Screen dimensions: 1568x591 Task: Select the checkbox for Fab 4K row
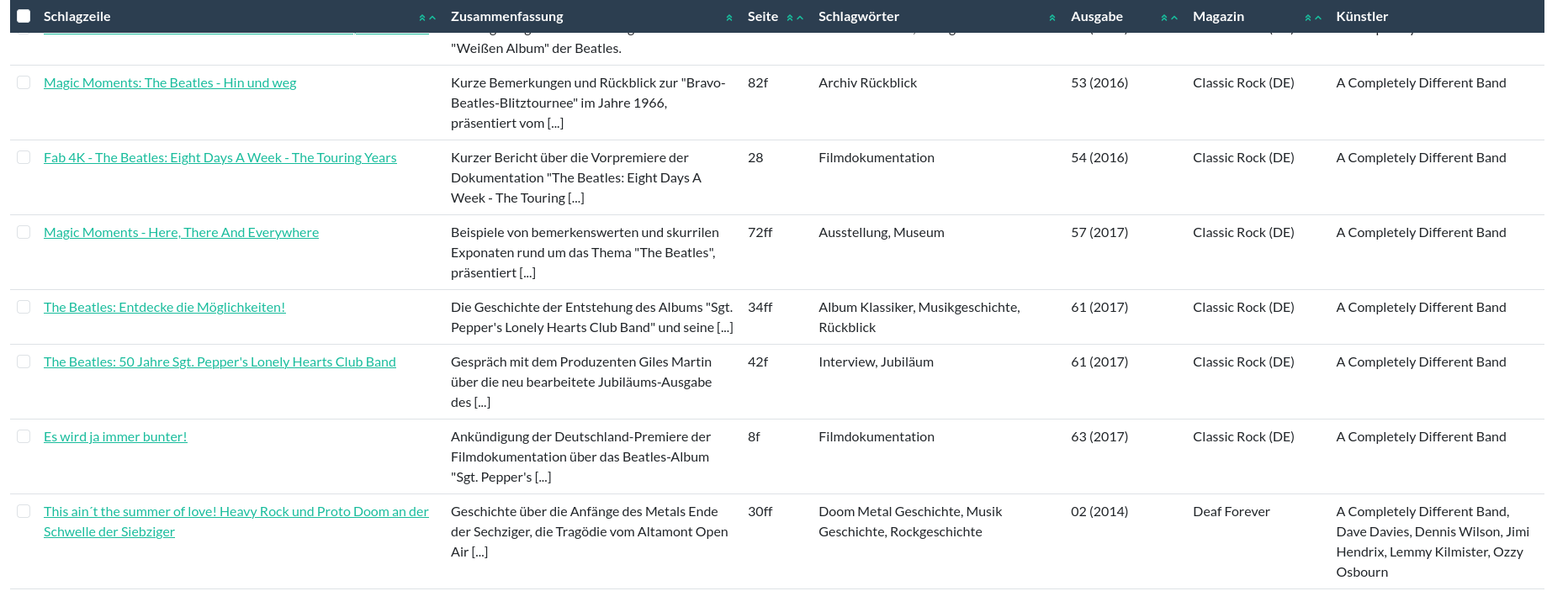[24, 157]
